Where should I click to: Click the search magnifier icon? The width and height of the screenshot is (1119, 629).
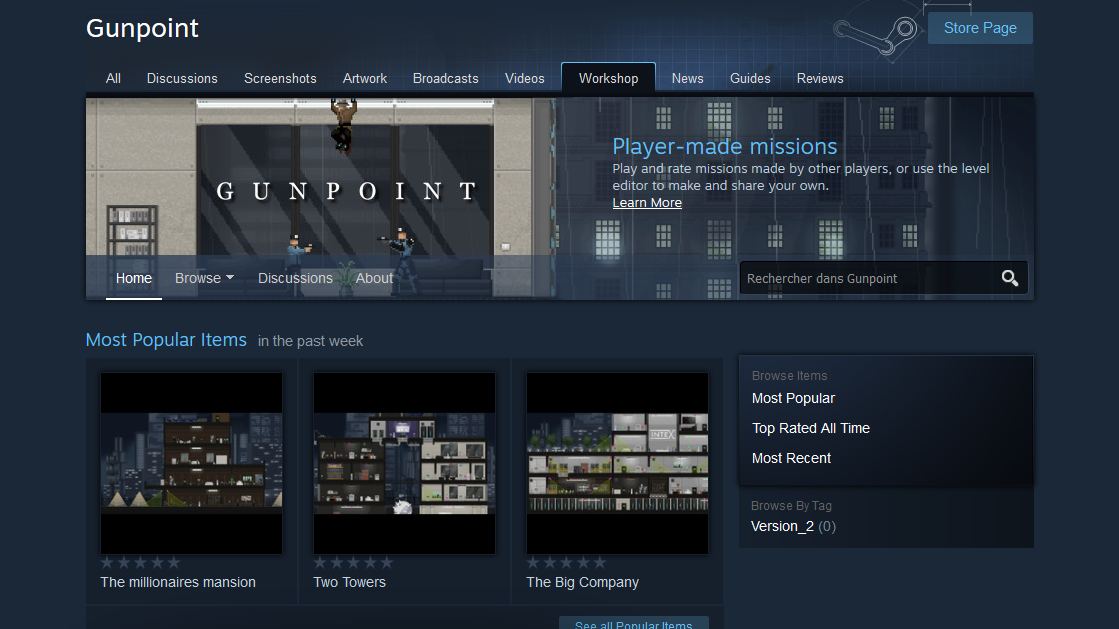[1009, 278]
